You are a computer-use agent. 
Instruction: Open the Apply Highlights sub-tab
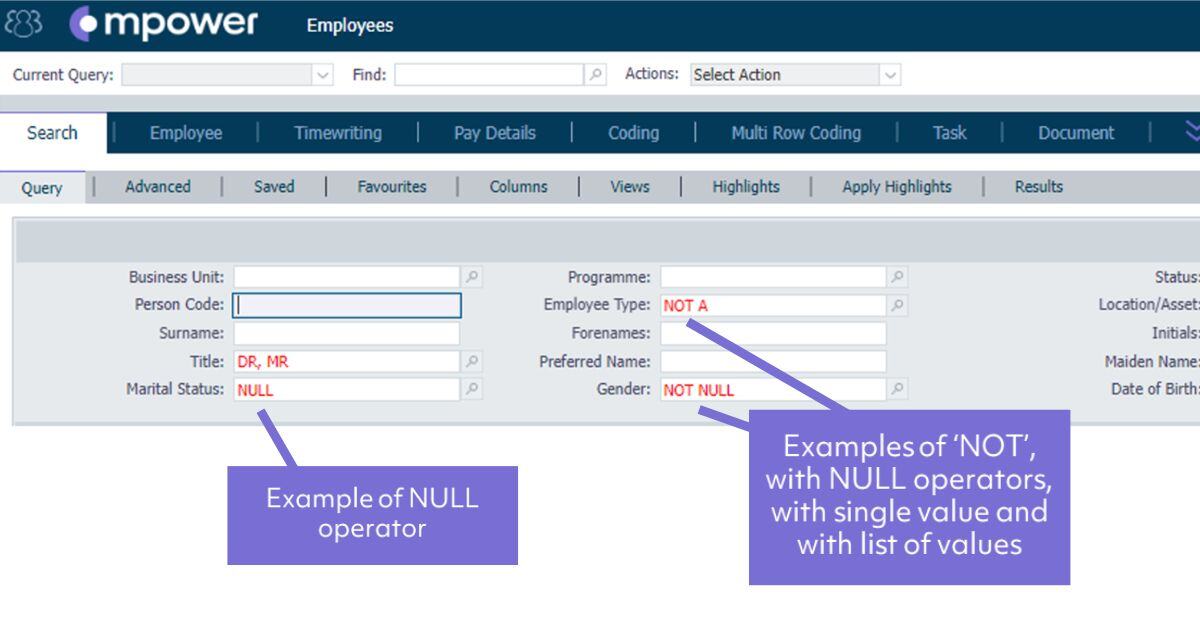click(x=896, y=187)
